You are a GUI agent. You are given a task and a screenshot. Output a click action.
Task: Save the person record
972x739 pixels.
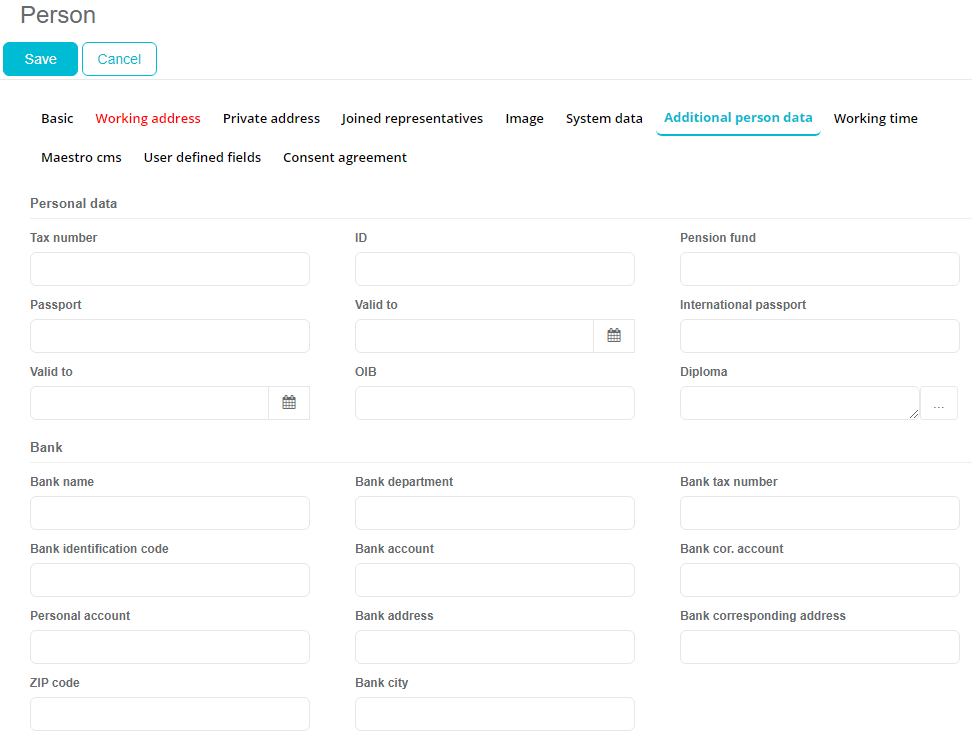pos(40,59)
